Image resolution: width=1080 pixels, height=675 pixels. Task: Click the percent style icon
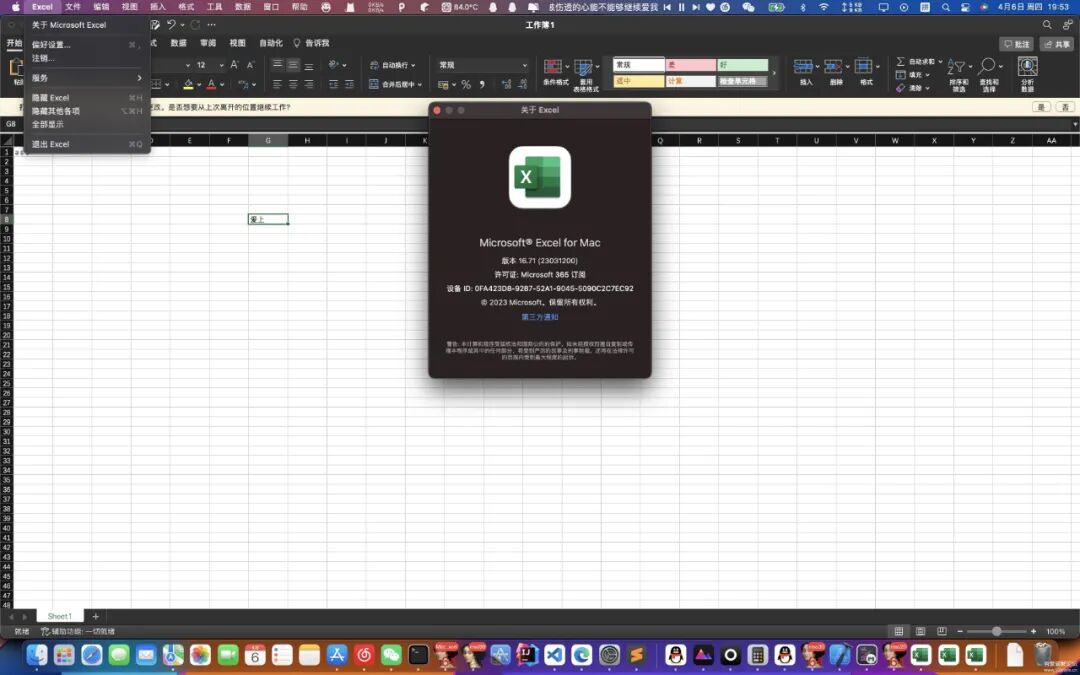(x=466, y=85)
